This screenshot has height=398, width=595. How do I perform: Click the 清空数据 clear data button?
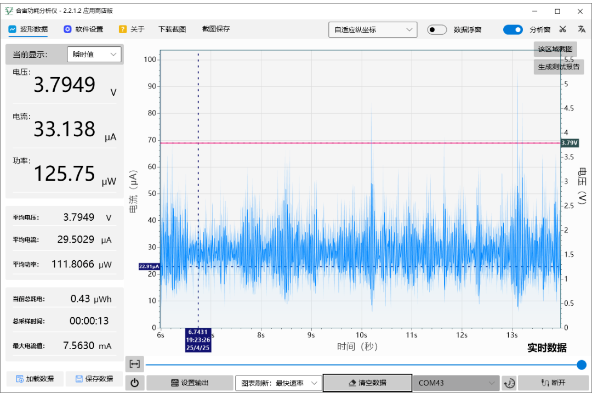367,383
